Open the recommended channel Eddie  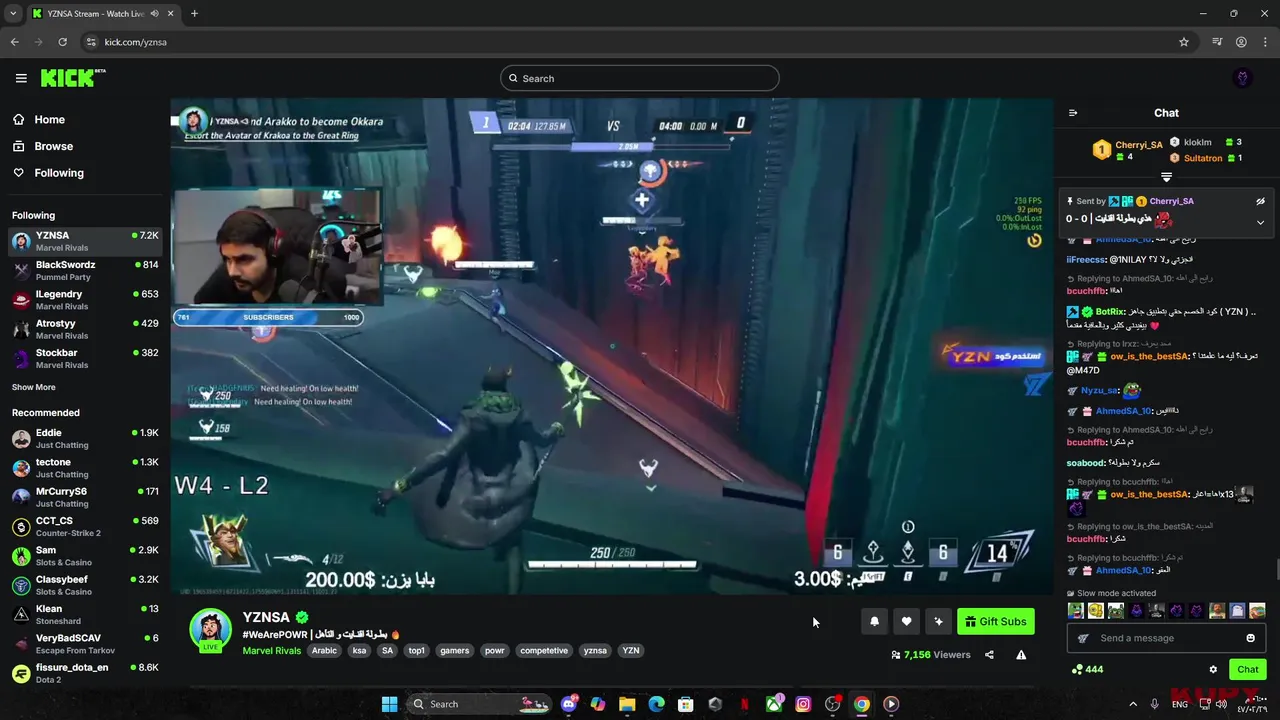[x=85, y=438]
